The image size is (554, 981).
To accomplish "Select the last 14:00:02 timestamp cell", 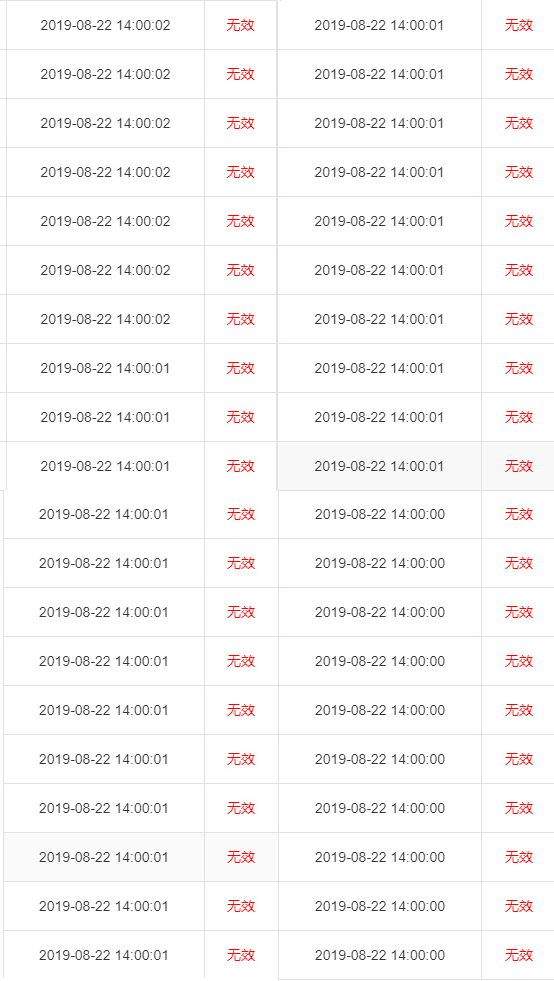I will (105, 319).
